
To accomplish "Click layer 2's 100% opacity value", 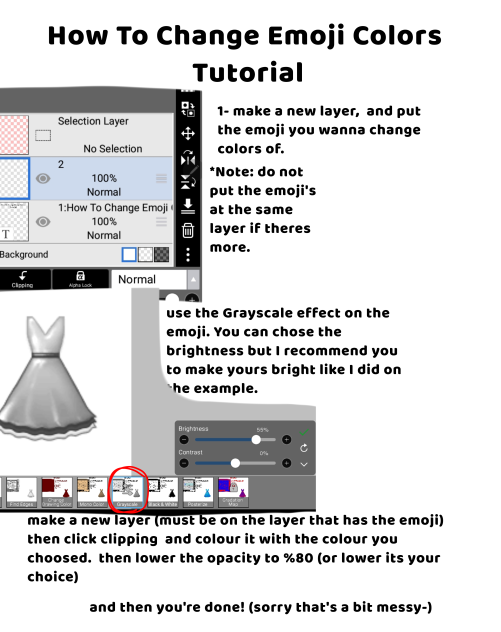I will tap(104, 178).
